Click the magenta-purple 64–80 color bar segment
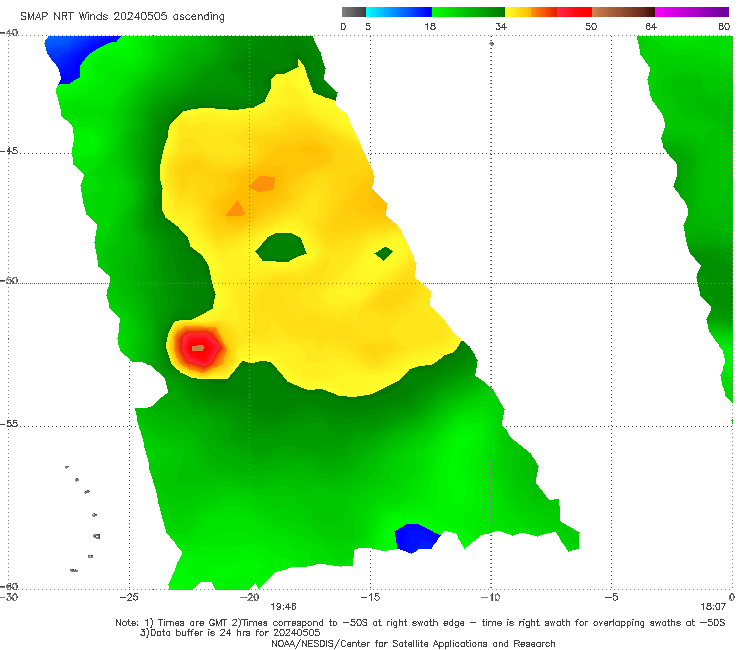This screenshot has height=650, width=740. (x=692, y=12)
